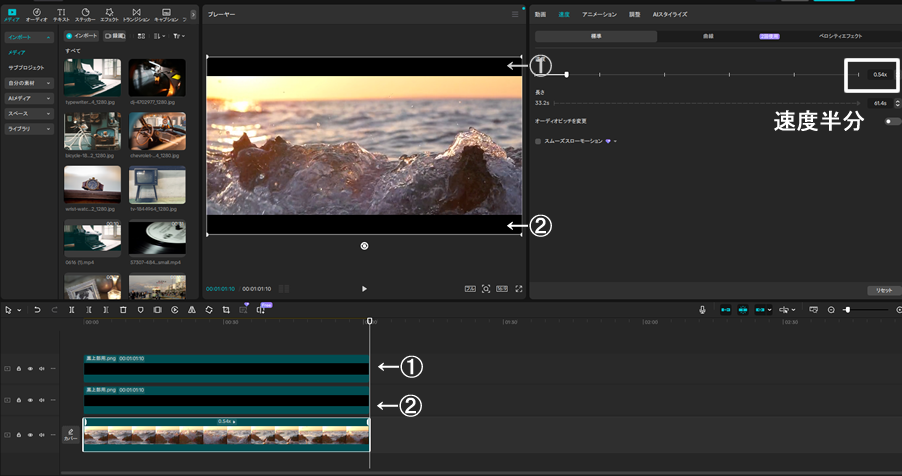The height and width of the screenshot is (476, 902).
Task: Open the オーディオ (Audio) panel icon
Action: point(37,14)
